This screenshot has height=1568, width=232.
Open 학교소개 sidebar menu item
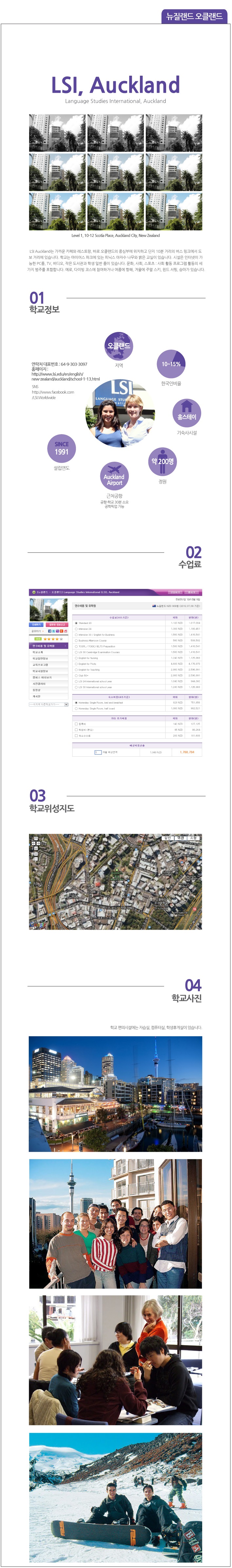(49, 652)
